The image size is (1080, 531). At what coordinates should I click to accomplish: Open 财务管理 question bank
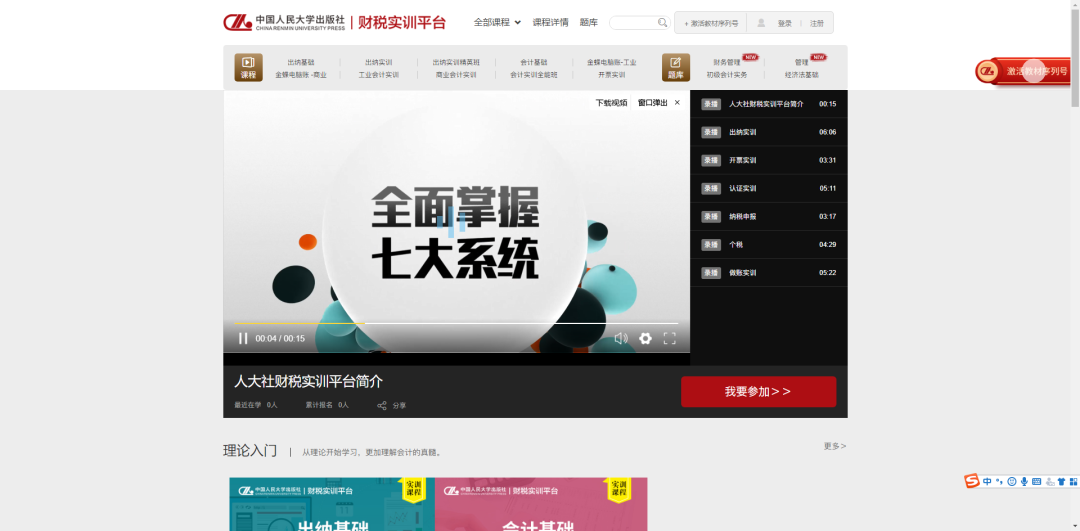(x=727, y=62)
